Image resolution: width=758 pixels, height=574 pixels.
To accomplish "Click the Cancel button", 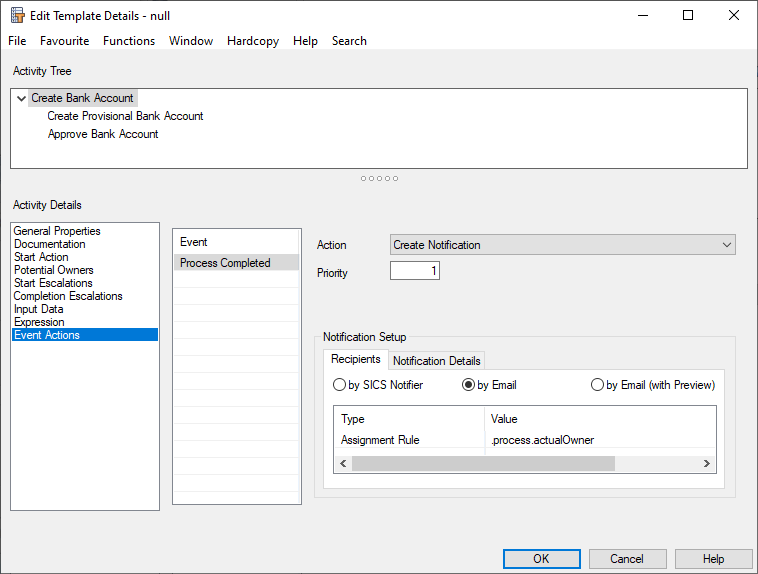I will click(x=627, y=559).
